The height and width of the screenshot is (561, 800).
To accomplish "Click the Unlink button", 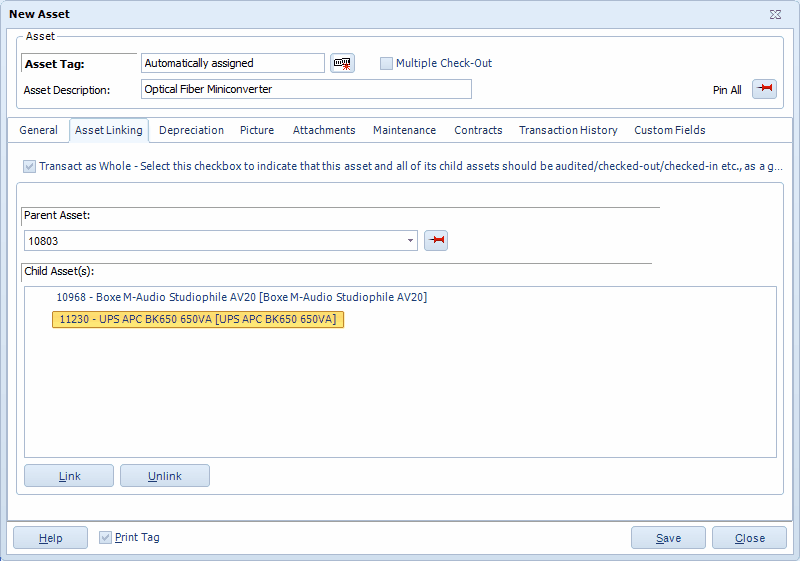I will 165,476.
